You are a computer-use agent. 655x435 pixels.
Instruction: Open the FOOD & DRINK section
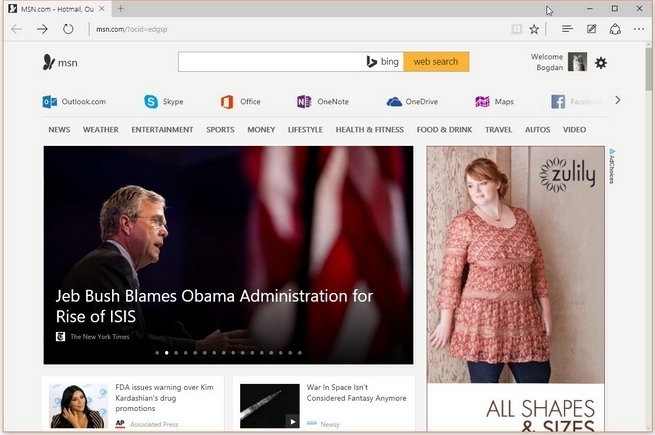click(444, 130)
